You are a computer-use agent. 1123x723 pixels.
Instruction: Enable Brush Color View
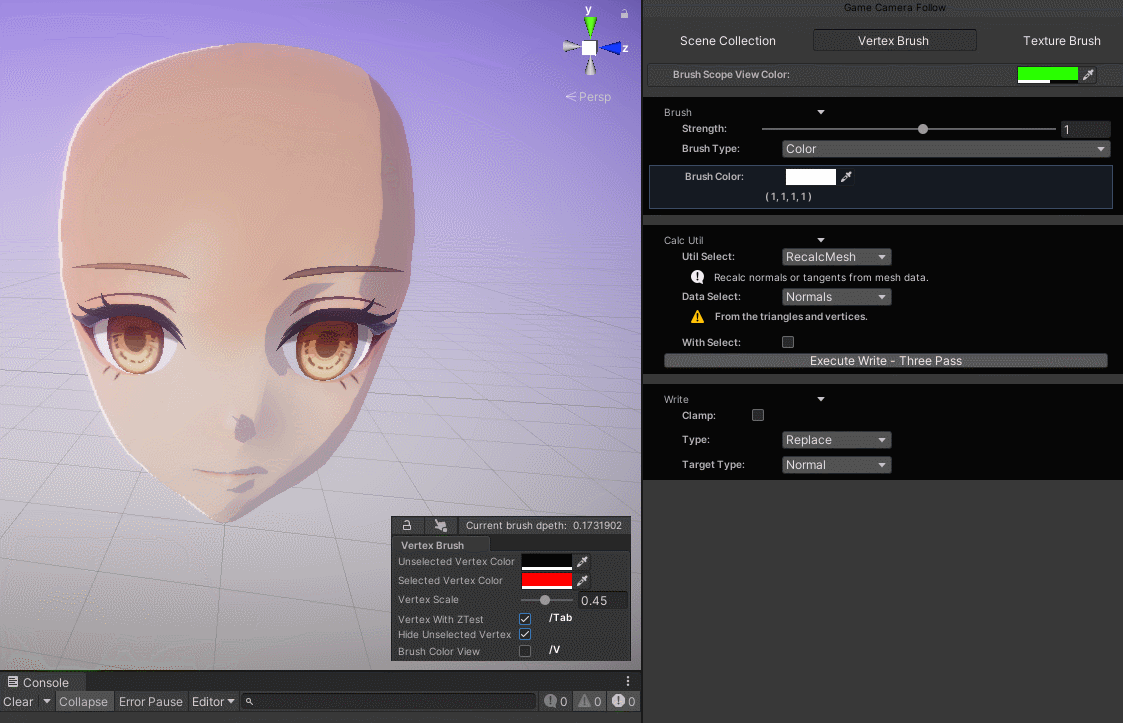(524, 650)
